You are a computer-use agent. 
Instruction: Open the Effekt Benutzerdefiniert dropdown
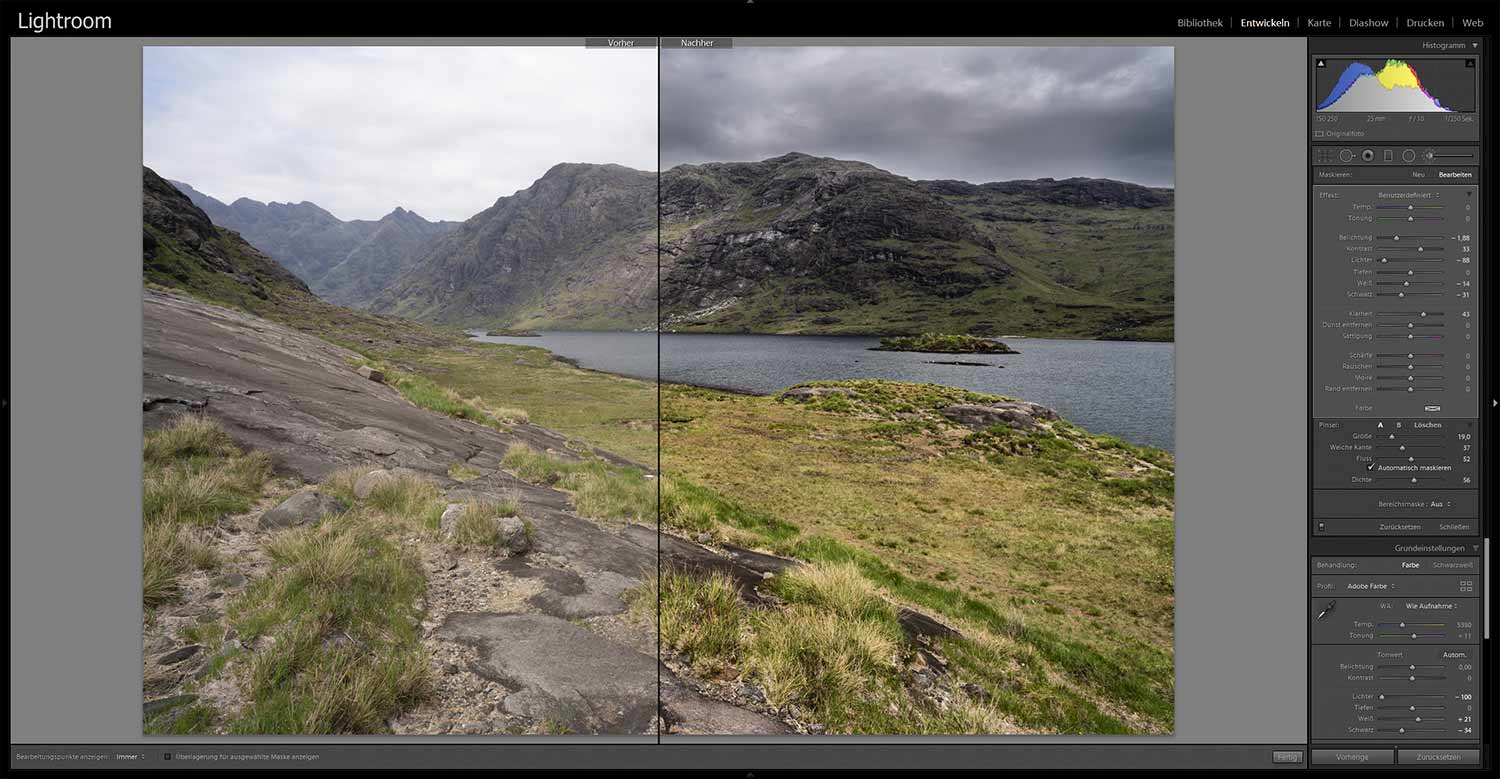point(1410,195)
